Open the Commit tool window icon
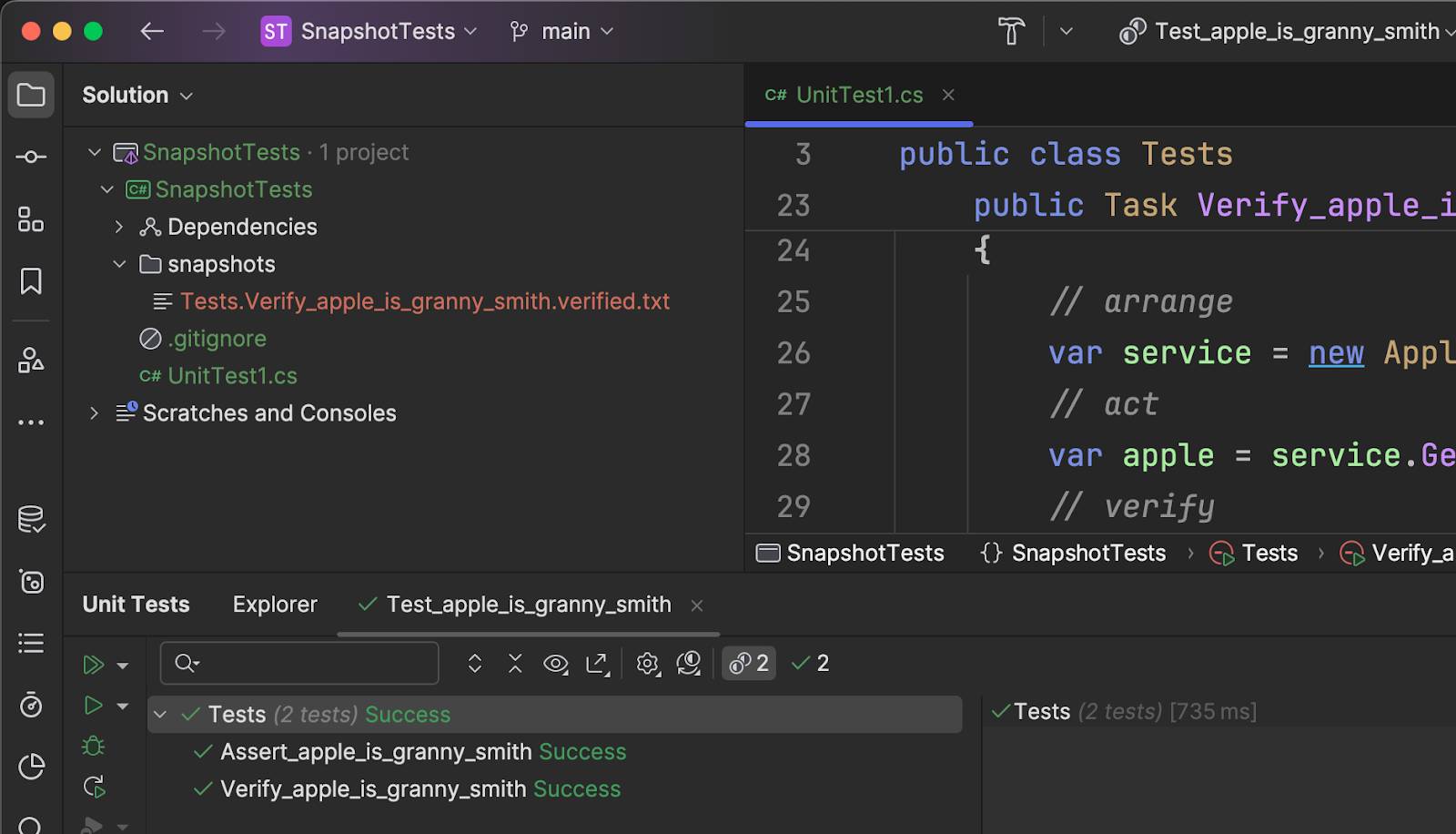 31,158
